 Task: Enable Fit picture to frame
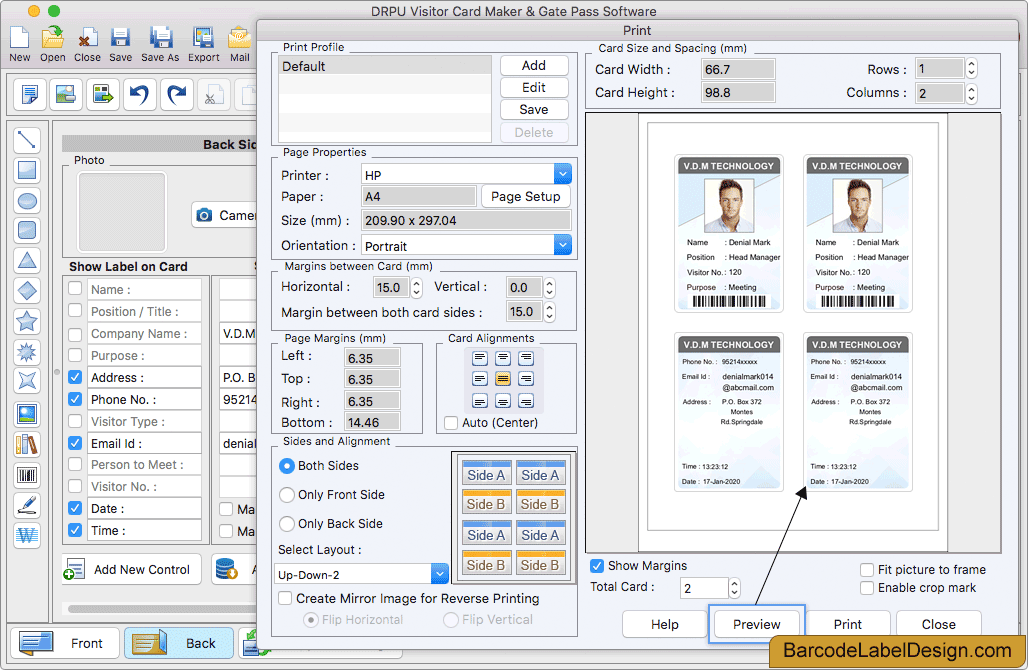[x=867, y=569]
